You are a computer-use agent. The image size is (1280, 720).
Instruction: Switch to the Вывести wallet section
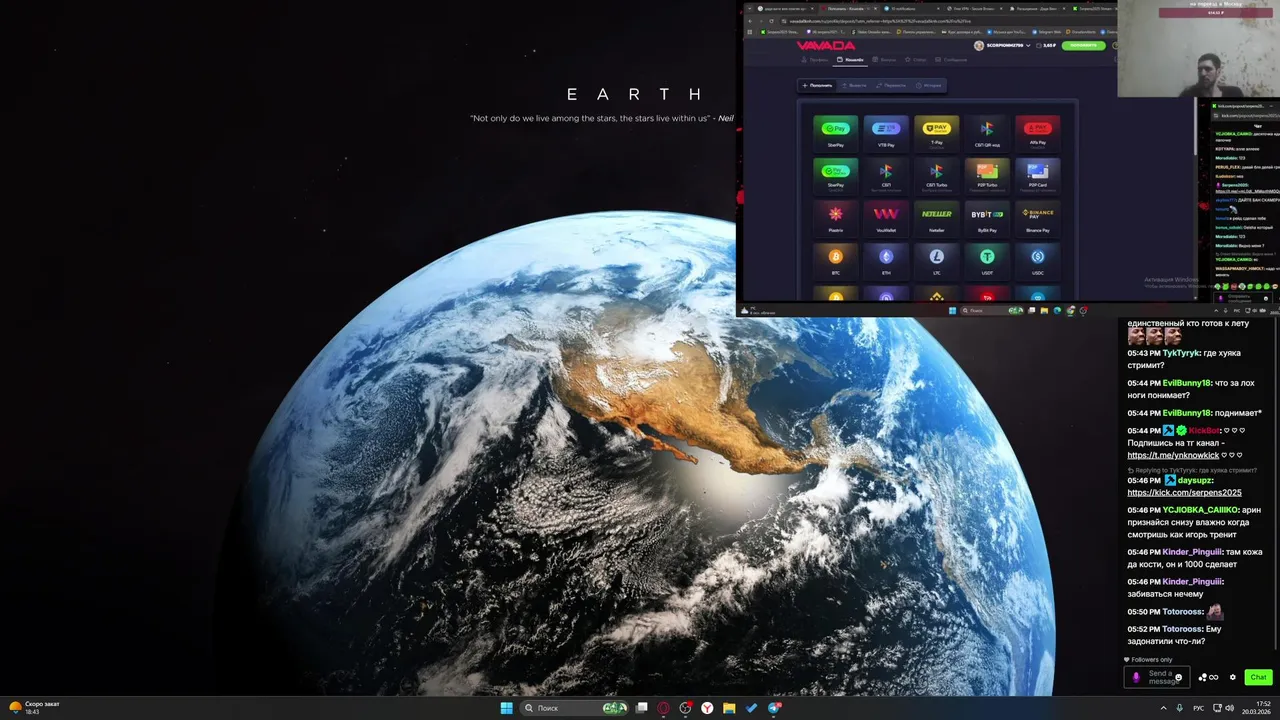coord(854,85)
